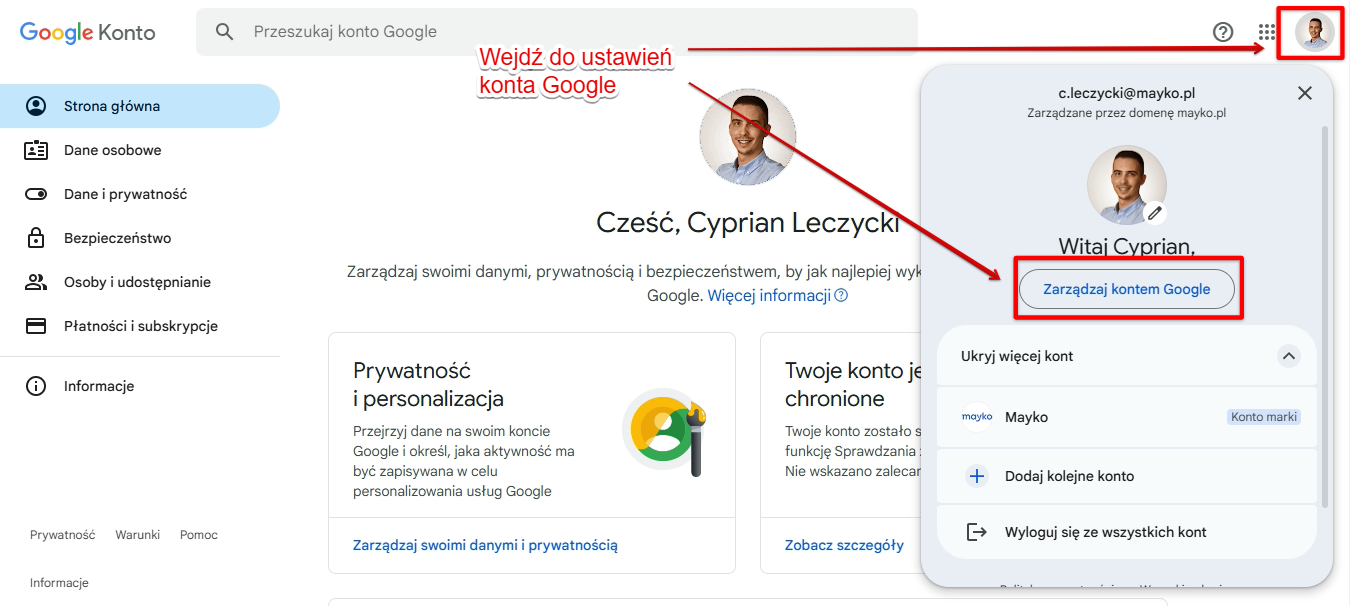
Task: Click the info icon after Więcej informacji
Action: click(x=841, y=295)
